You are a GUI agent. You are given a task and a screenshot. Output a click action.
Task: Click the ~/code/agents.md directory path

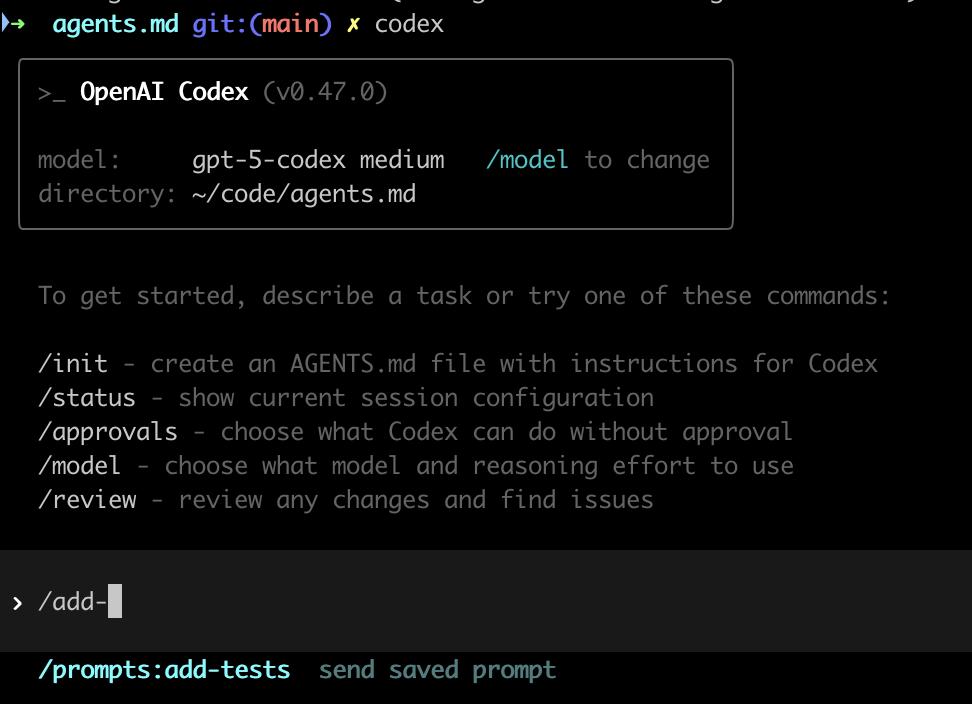tap(303, 194)
